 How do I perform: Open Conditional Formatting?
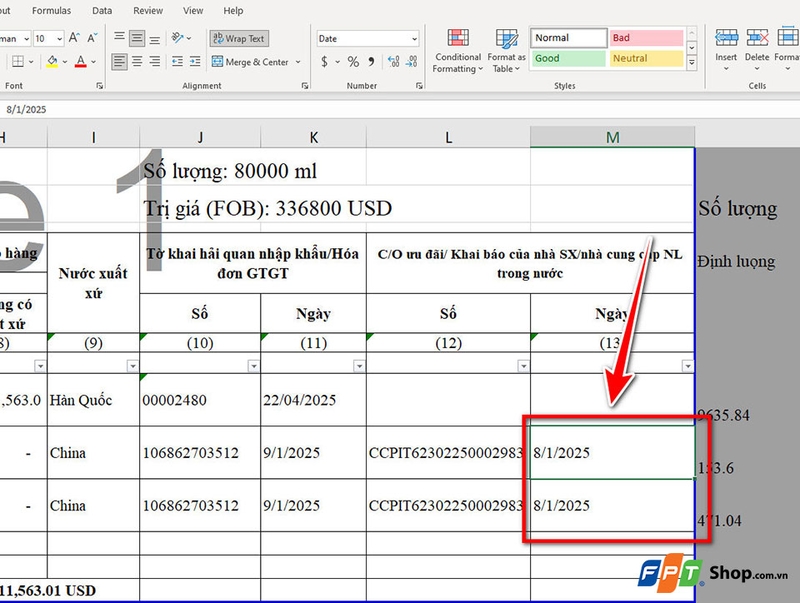tap(457, 50)
